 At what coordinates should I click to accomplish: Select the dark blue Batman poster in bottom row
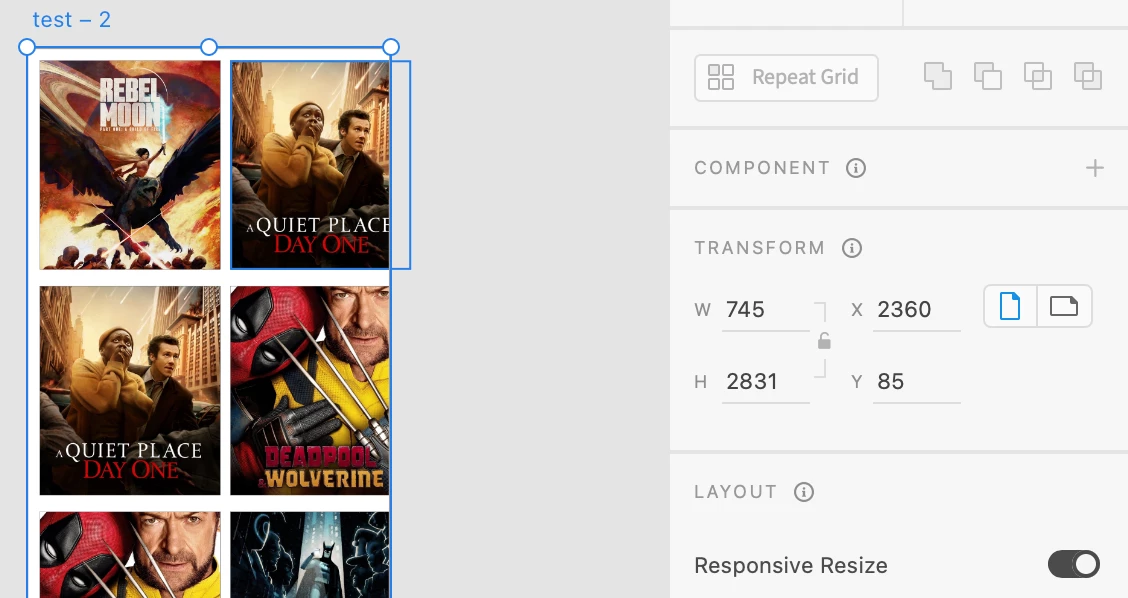click(x=310, y=555)
